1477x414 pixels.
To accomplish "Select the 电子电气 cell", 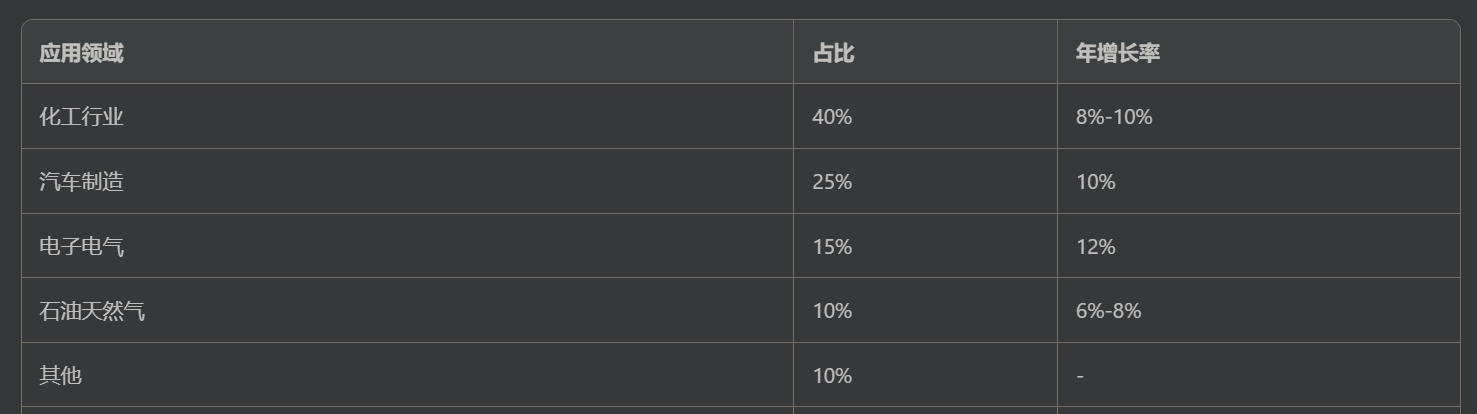I will 408,246.
